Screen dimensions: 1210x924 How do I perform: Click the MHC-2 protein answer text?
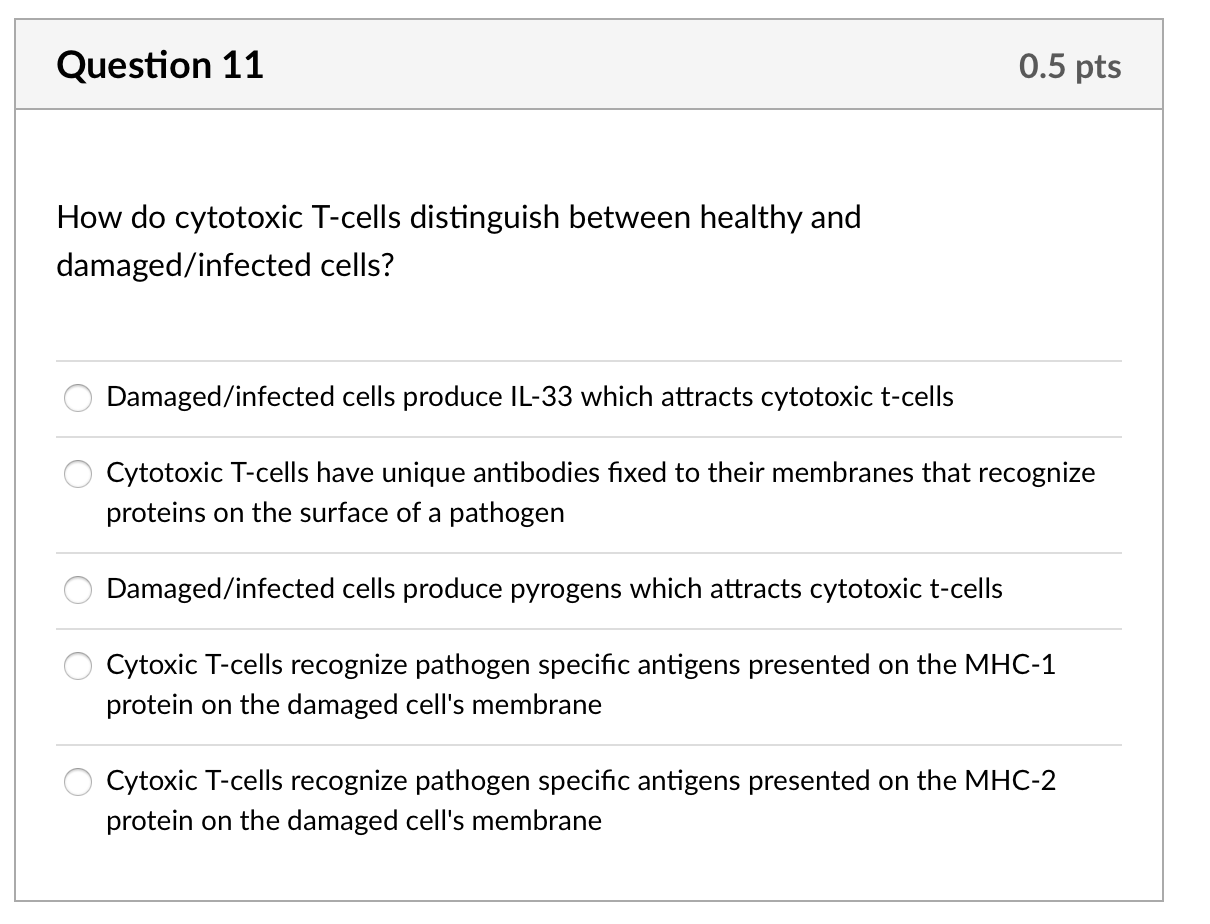pos(583,800)
